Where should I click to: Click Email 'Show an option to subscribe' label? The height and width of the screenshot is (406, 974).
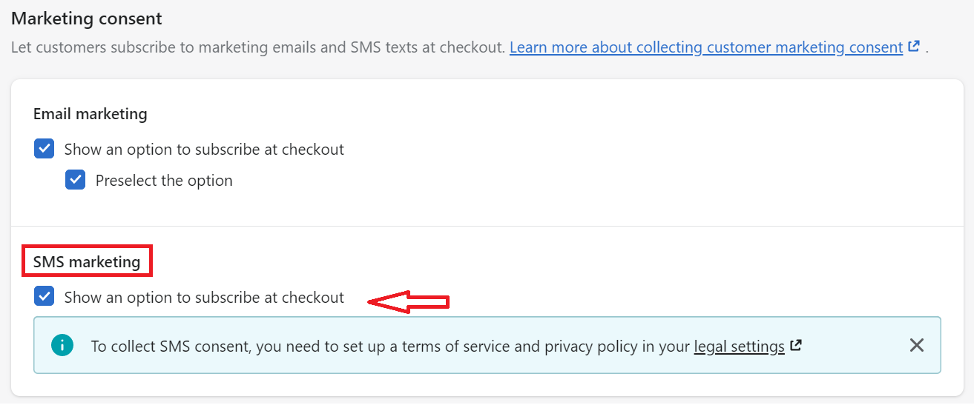(204, 150)
